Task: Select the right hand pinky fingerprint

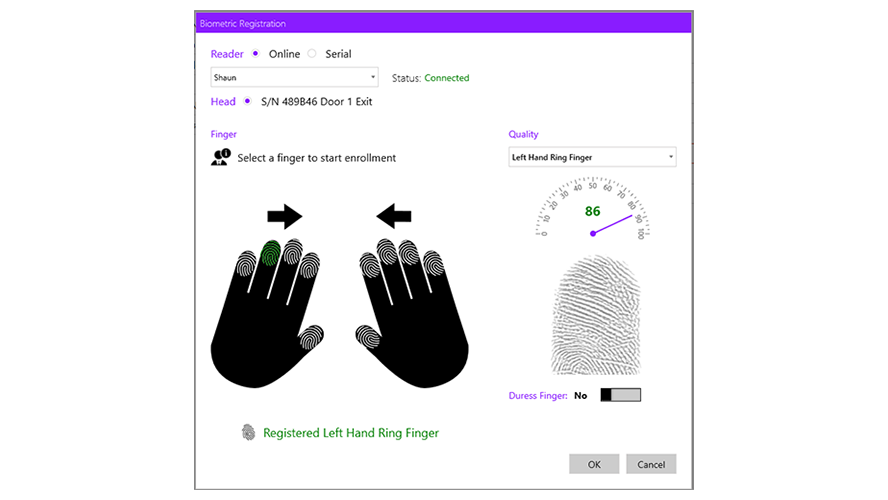Action: tap(433, 263)
